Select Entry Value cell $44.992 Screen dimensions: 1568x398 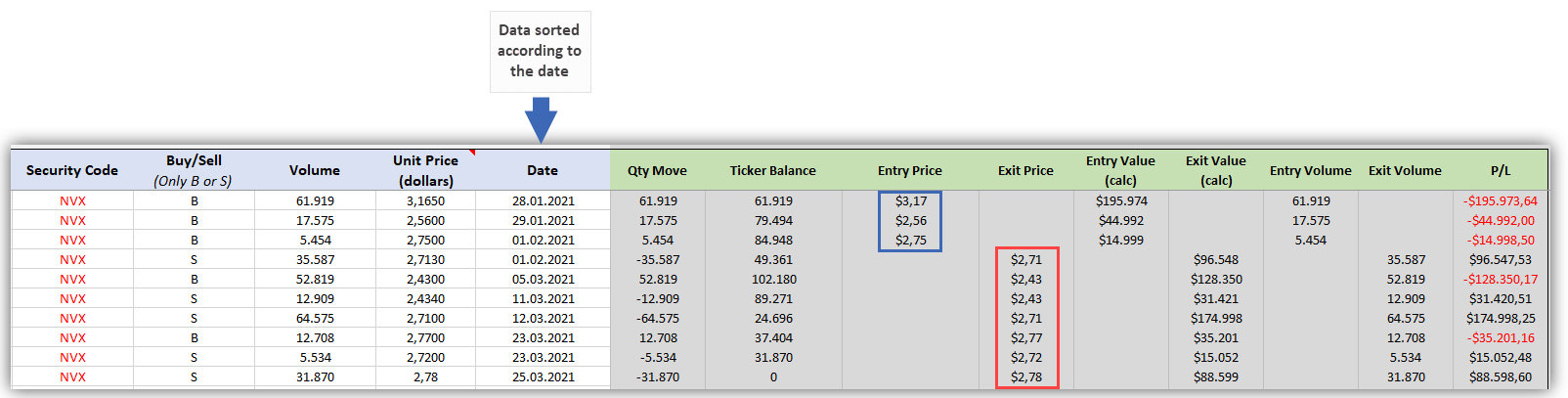point(1120,221)
